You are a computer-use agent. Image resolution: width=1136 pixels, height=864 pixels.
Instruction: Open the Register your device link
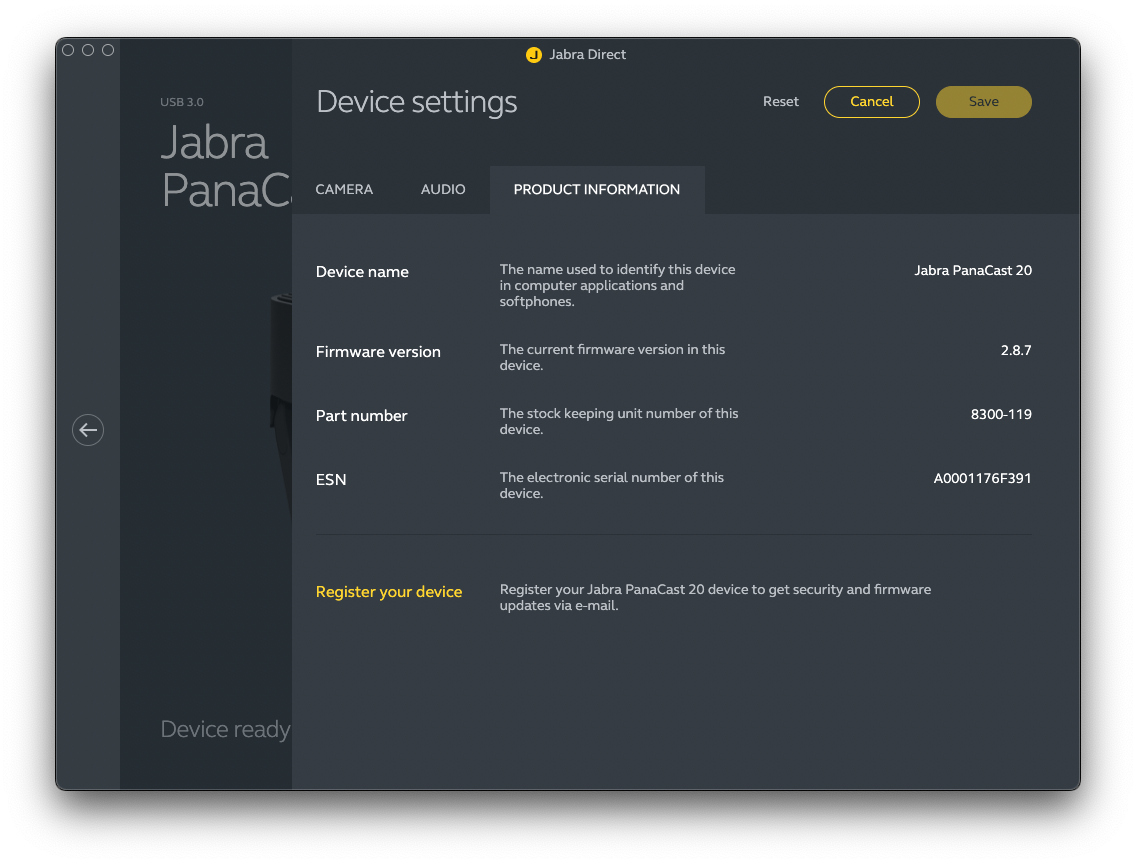point(389,592)
